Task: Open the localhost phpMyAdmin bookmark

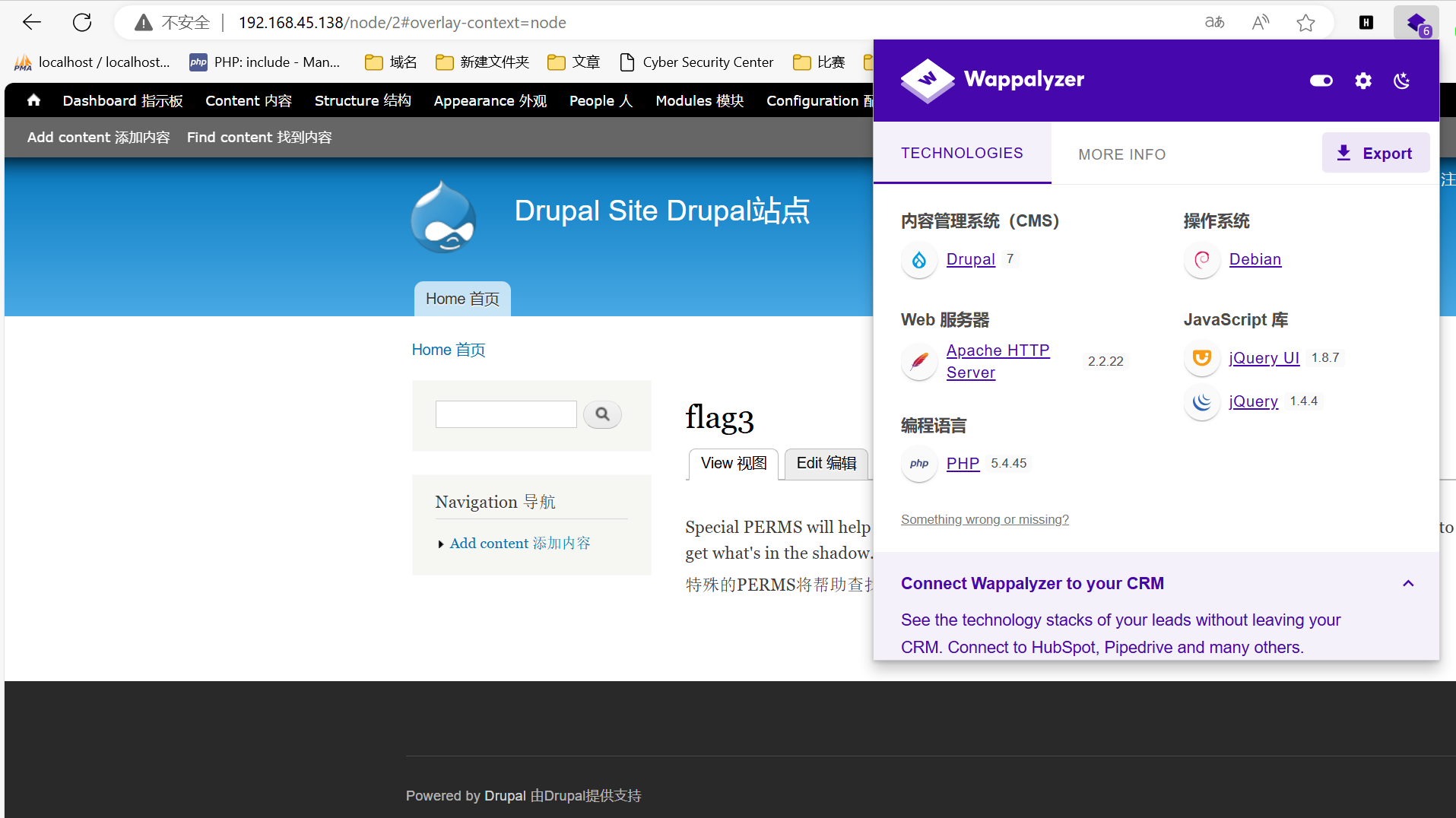Action: pos(92,62)
